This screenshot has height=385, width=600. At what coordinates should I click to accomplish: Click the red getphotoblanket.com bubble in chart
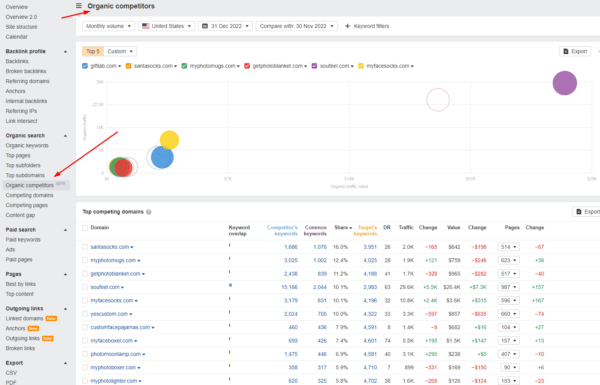coord(123,168)
